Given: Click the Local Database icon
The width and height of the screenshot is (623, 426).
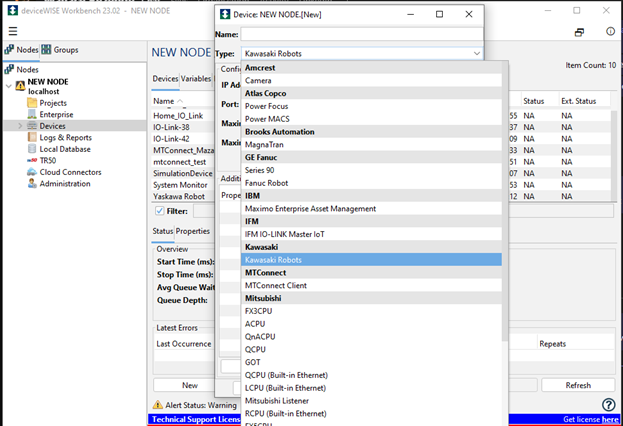Looking at the screenshot, I should pyautogui.click(x=31, y=149).
